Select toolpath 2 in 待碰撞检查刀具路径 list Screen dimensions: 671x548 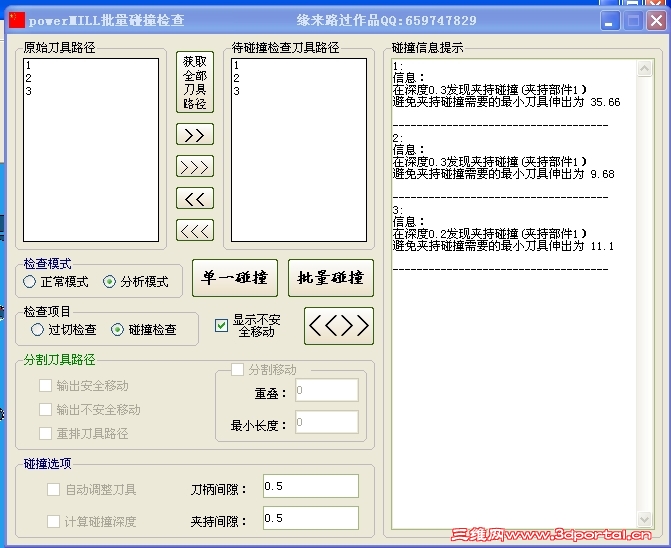[x=299, y=78]
